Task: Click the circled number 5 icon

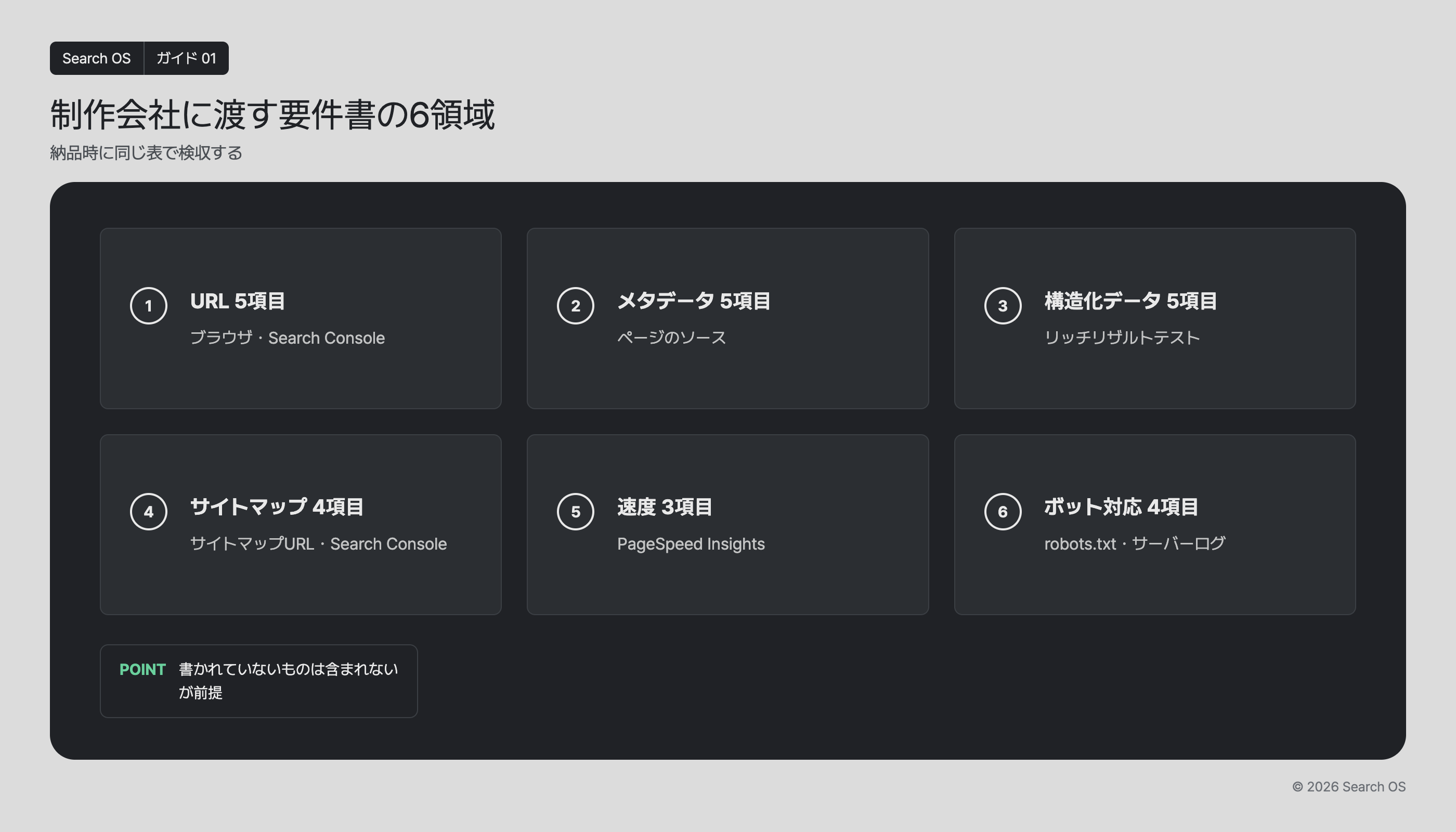Action: click(576, 512)
